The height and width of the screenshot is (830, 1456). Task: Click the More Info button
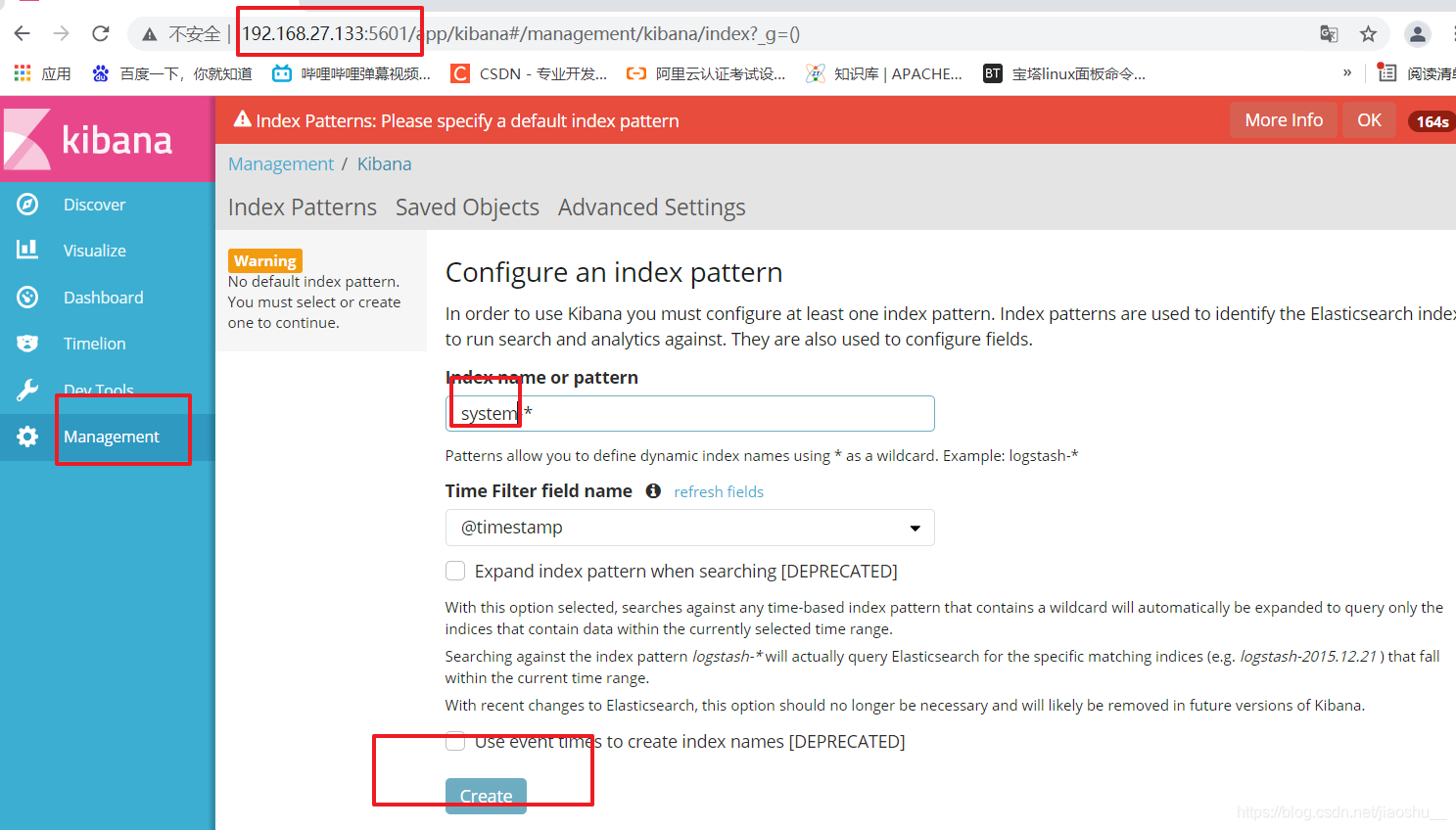(x=1284, y=120)
